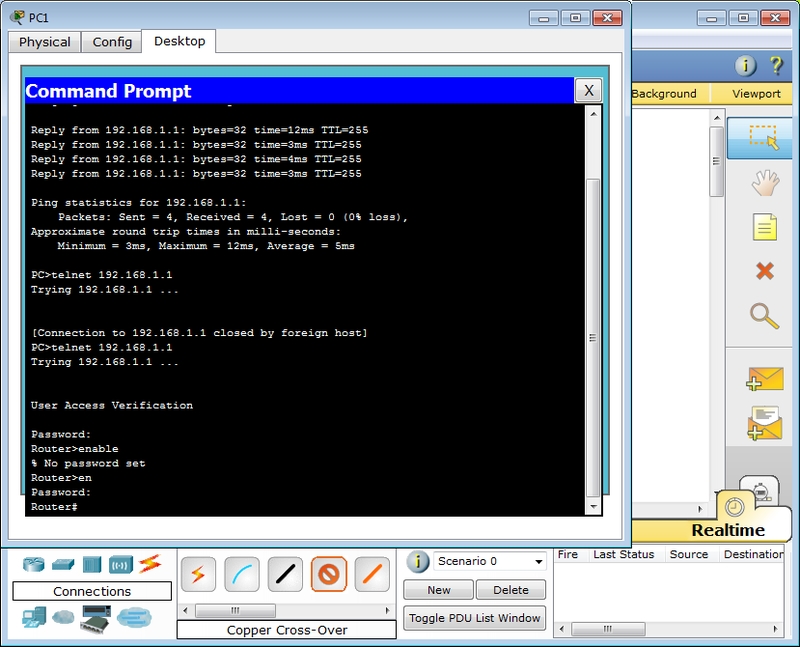Select the dashed-rectangle Select tool

764,138
